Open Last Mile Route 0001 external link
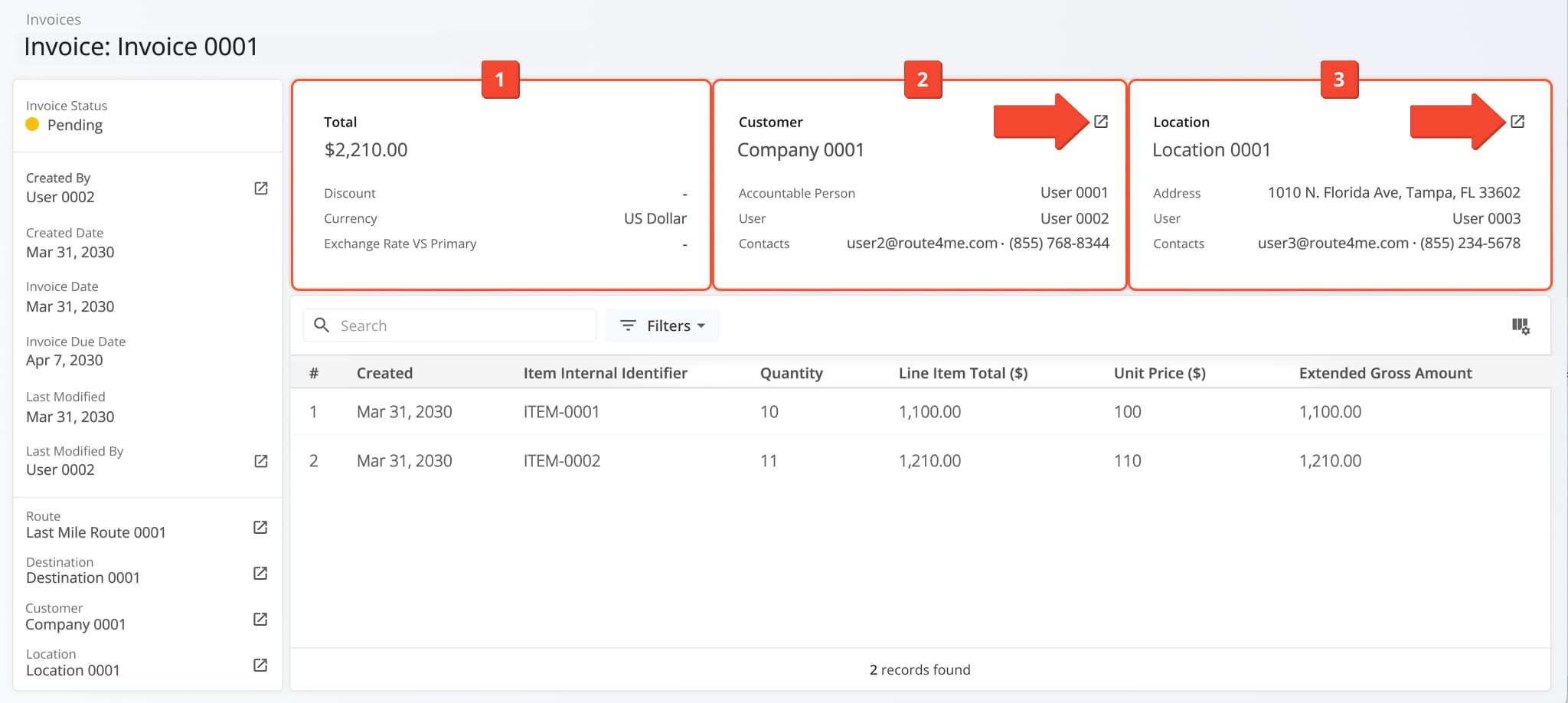Image resolution: width=1568 pixels, height=703 pixels. 260,528
